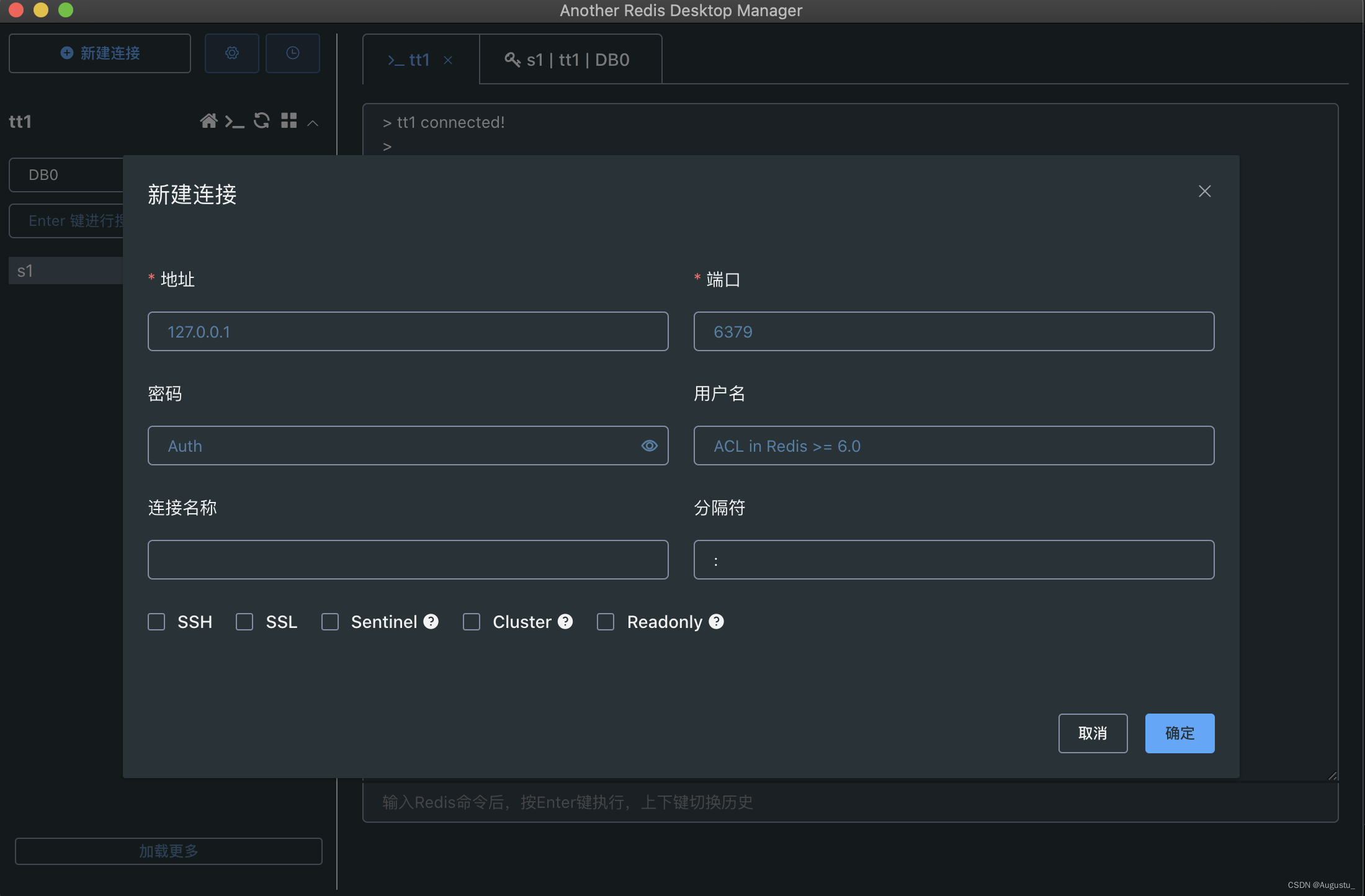Open the tt1 console terminal icon
Screen dimensions: 1365x896
(235, 121)
